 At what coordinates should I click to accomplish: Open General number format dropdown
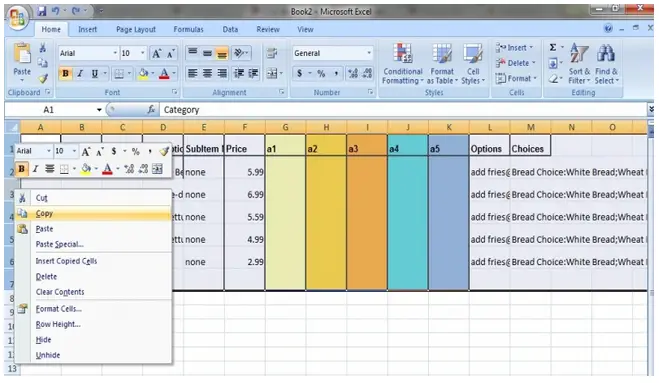[x=369, y=53]
